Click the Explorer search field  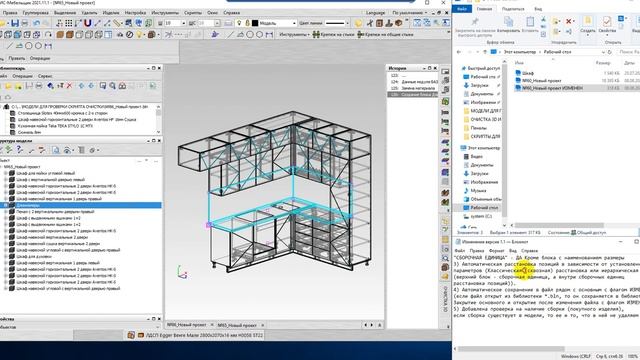(x=628, y=52)
